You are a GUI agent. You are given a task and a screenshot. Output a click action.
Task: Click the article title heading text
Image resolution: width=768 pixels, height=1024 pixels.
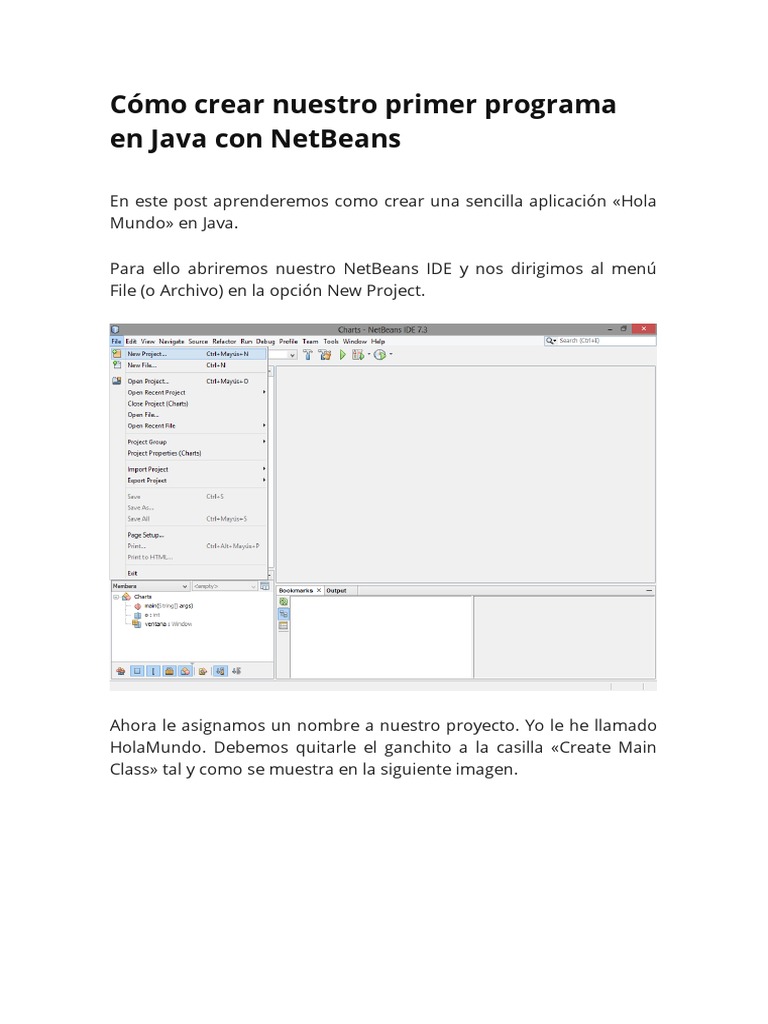click(x=363, y=121)
